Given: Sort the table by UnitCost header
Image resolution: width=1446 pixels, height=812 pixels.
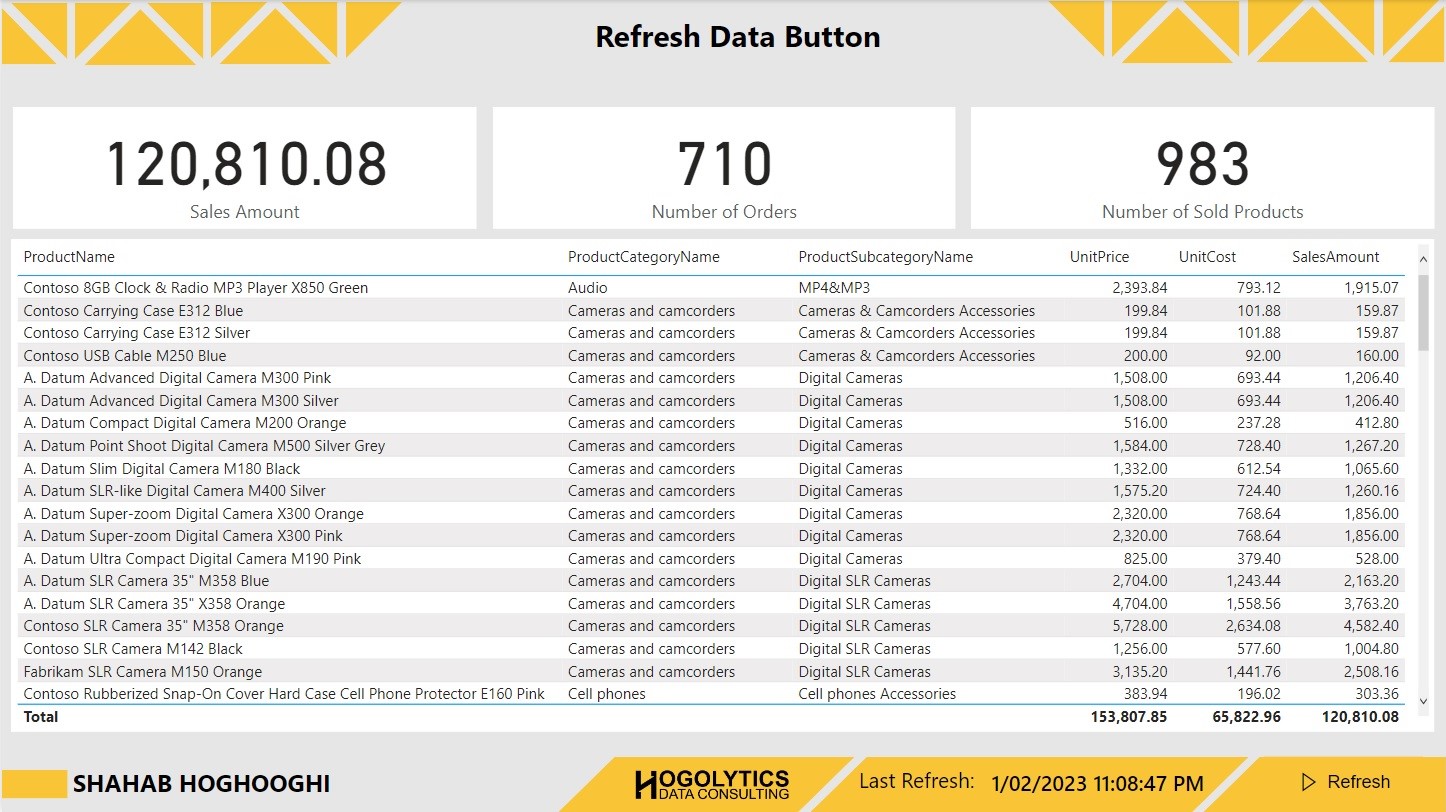Looking at the screenshot, I should (x=1206, y=257).
